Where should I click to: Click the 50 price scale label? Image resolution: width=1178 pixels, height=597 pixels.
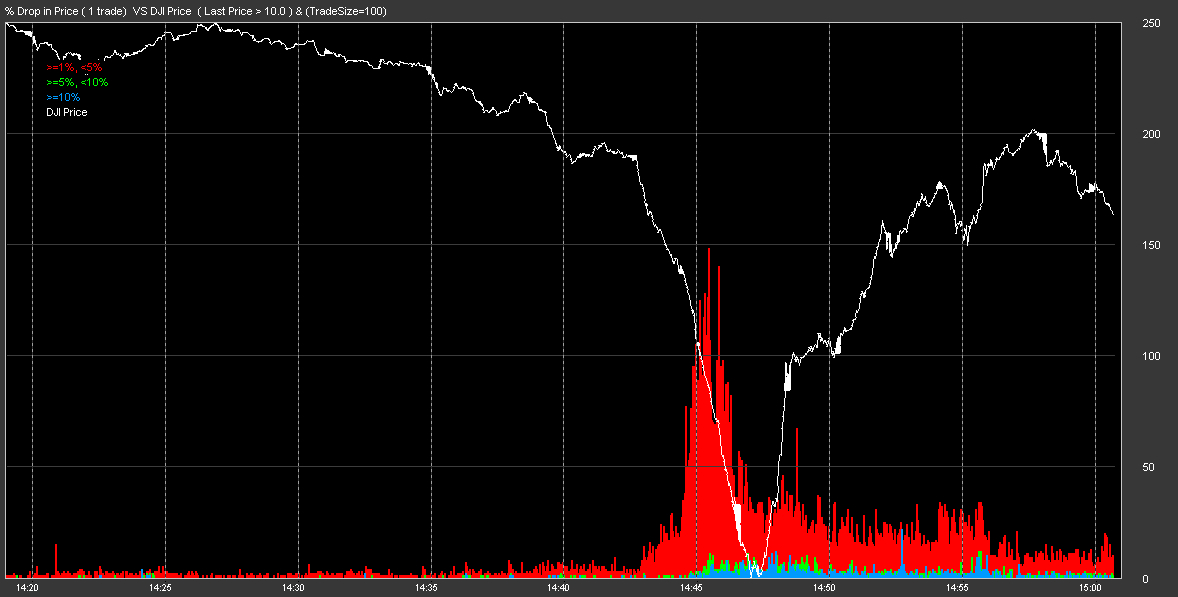click(1150, 469)
